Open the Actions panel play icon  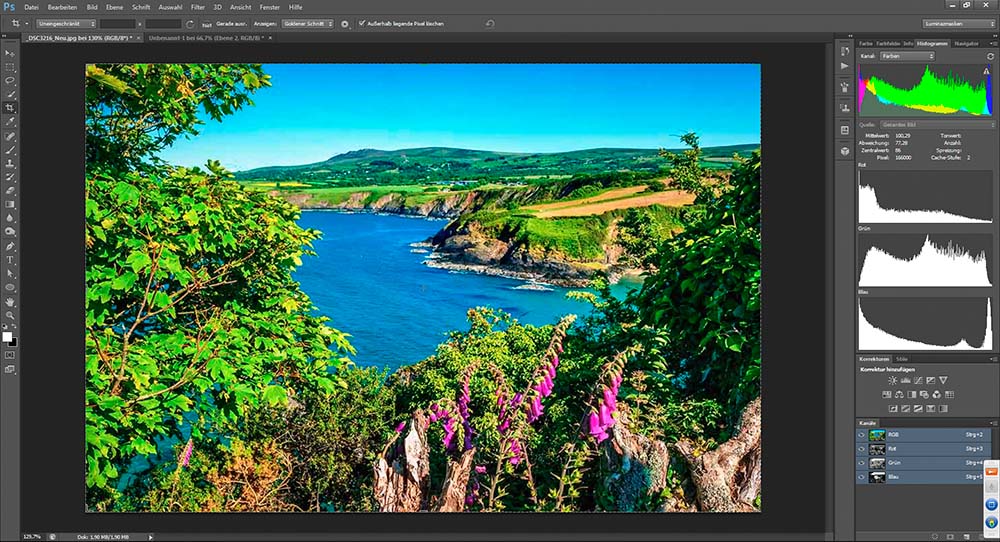point(845,66)
